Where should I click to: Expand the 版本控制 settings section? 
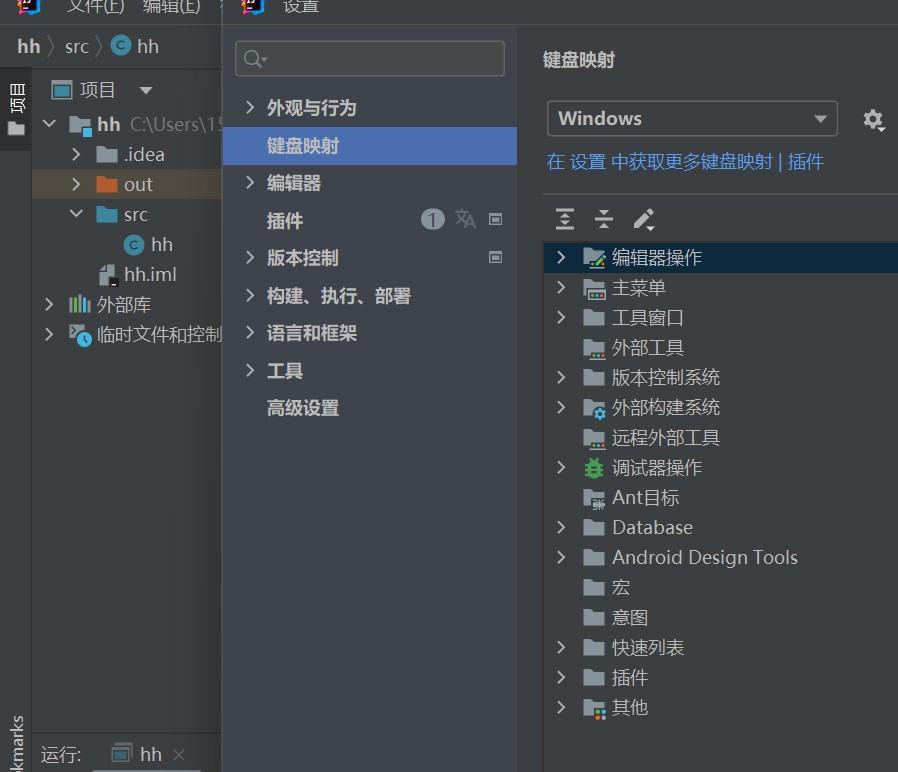pos(250,258)
